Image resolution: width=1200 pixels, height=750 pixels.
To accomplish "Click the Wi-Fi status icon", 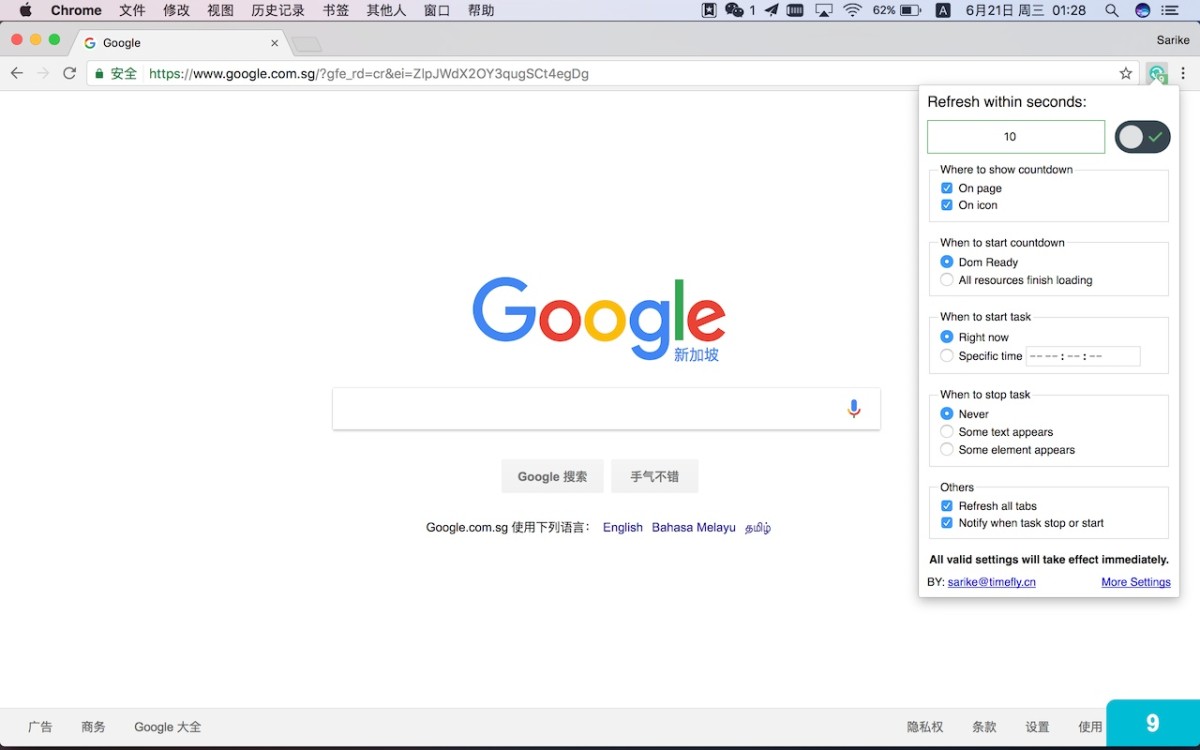I will pyautogui.click(x=852, y=11).
